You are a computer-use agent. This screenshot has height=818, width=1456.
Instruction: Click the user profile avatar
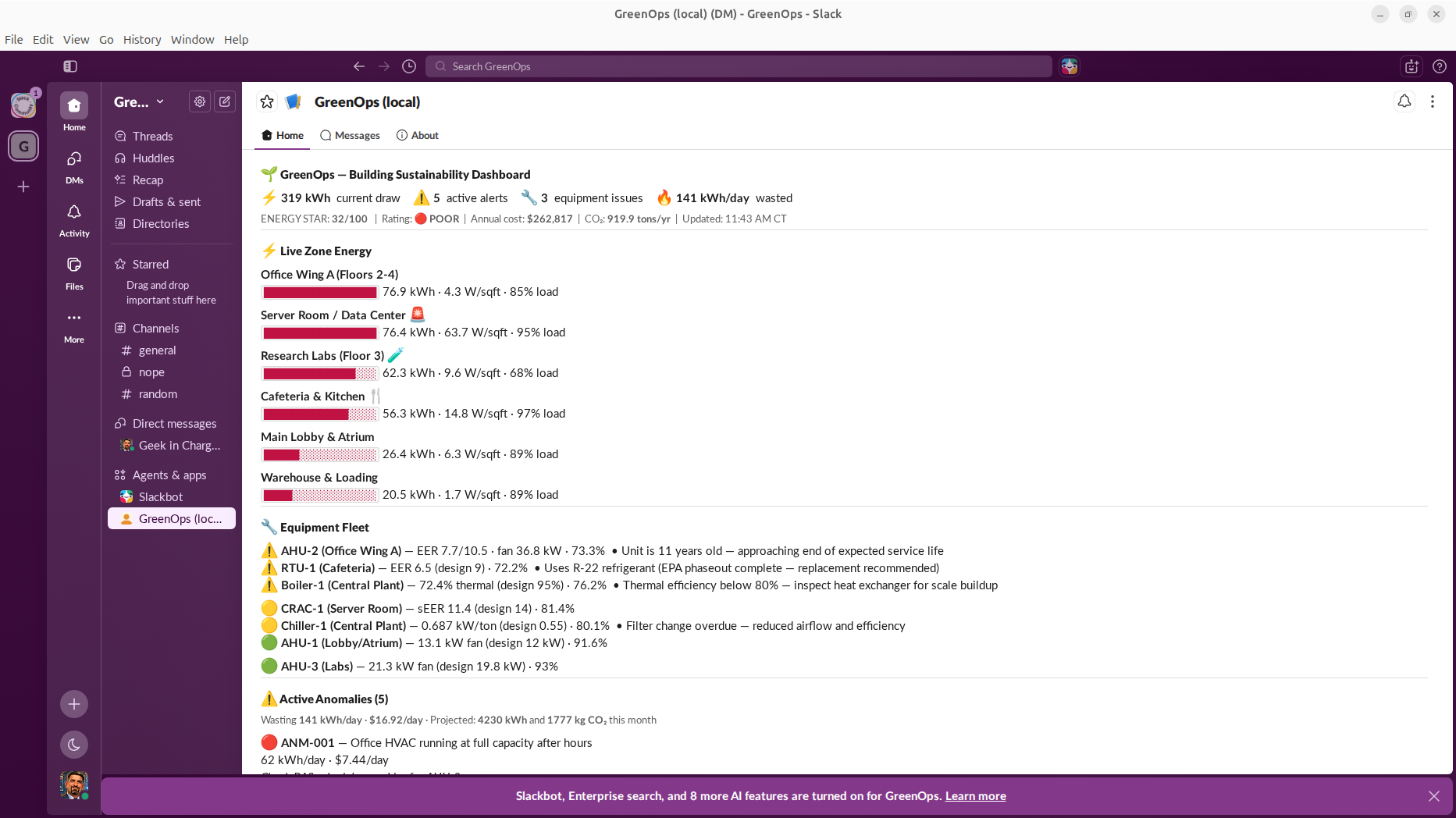[74, 785]
